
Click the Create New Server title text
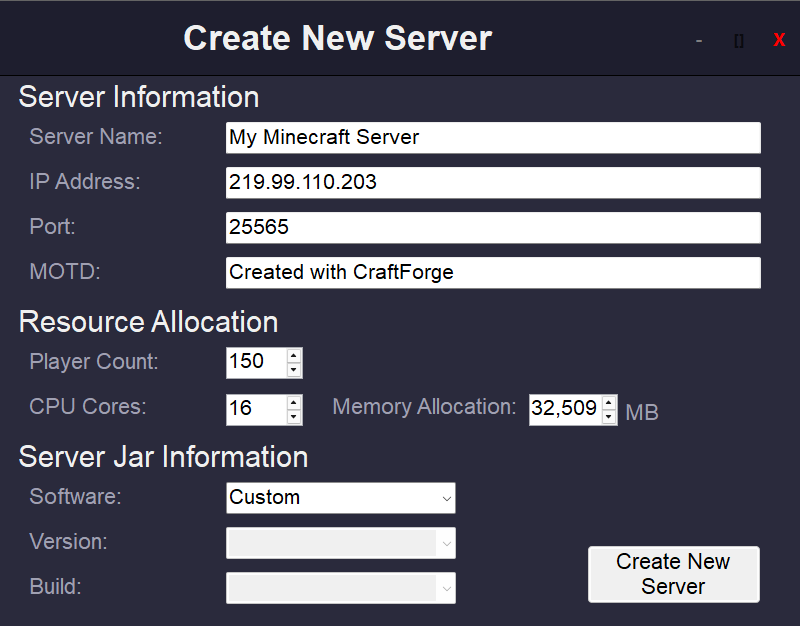click(338, 38)
